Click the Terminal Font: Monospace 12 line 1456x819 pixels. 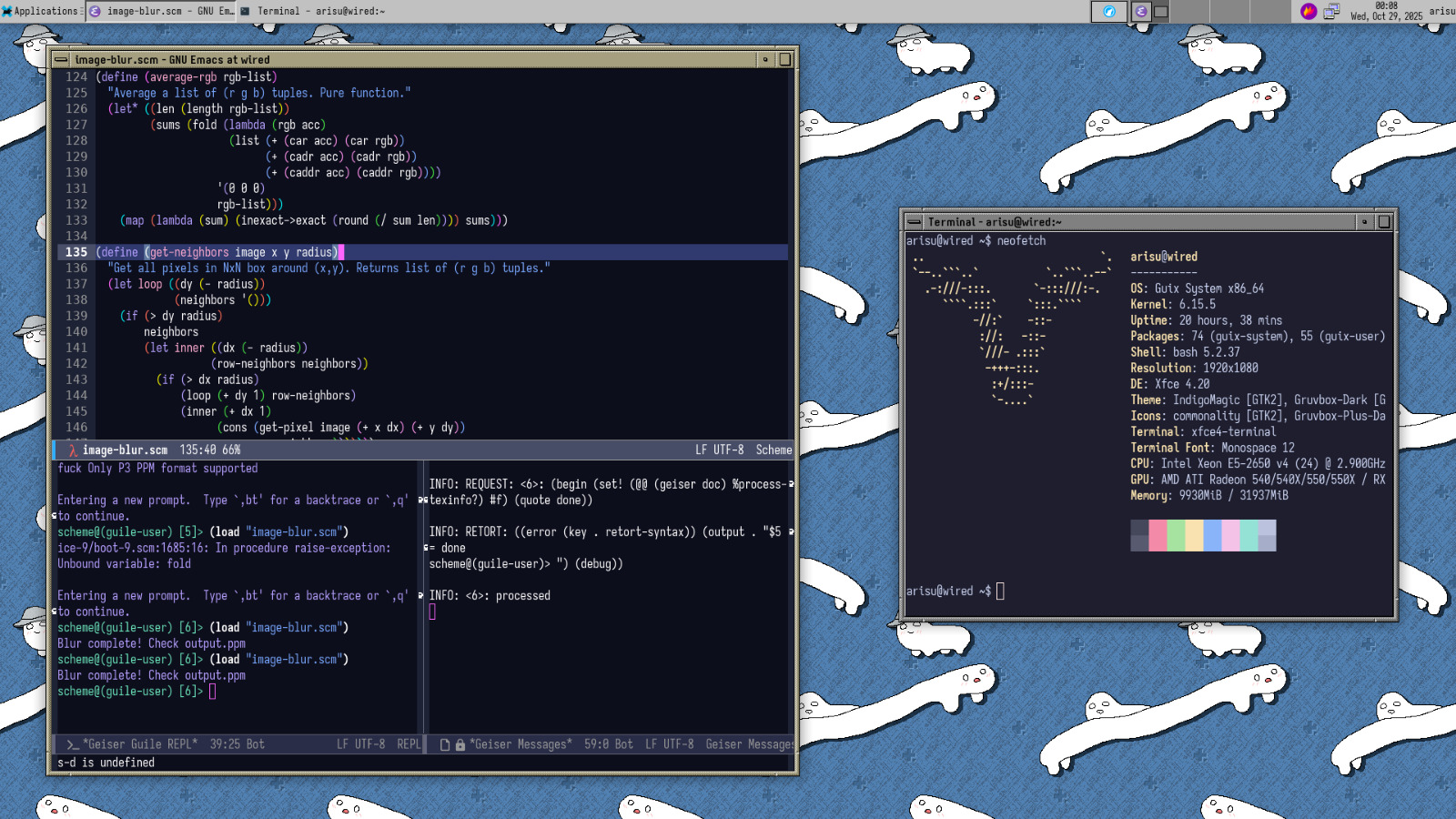(1212, 448)
